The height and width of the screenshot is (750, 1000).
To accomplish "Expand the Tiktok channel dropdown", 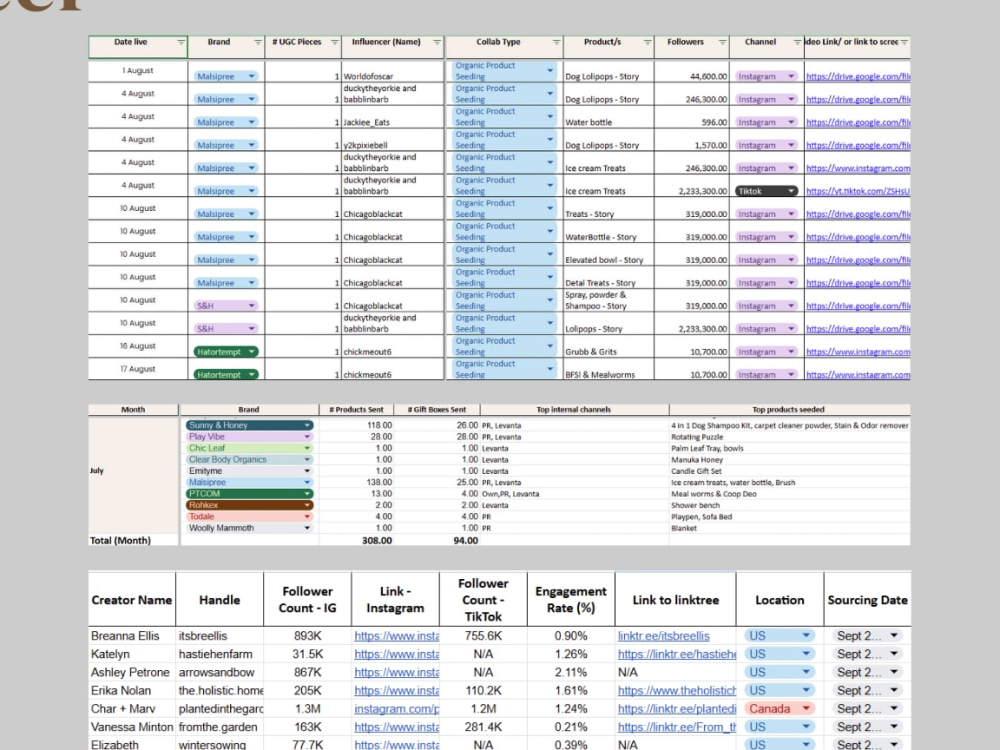I will click(x=791, y=191).
